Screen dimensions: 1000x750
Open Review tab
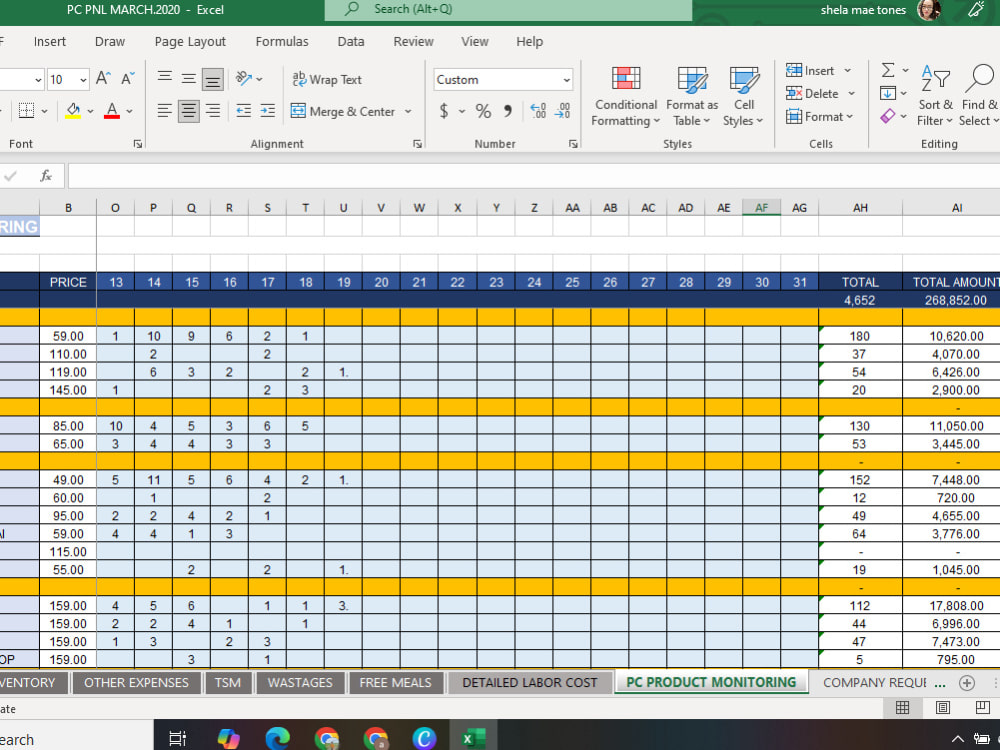tap(413, 41)
